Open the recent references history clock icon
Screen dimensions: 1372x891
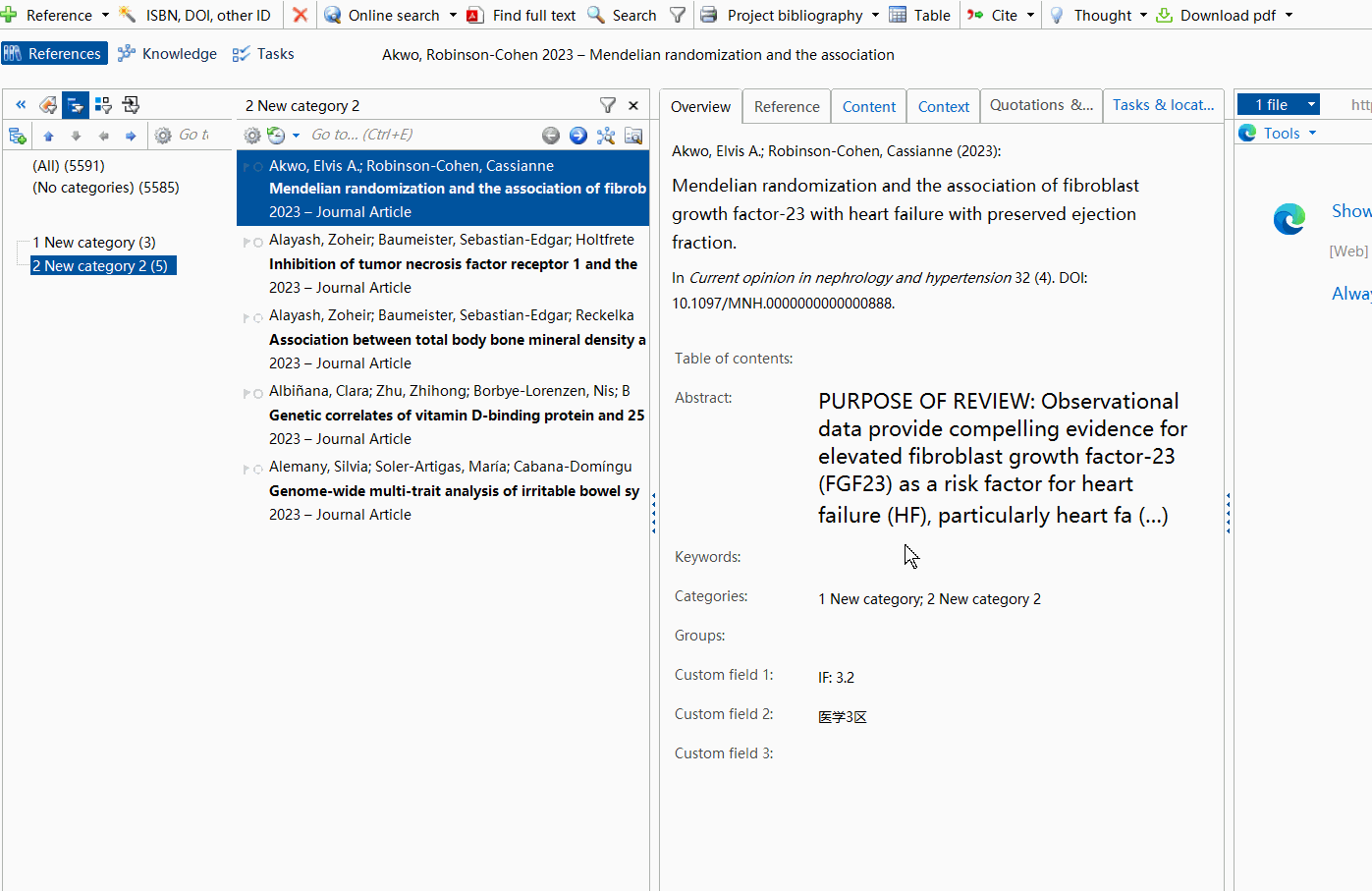tap(276, 136)
